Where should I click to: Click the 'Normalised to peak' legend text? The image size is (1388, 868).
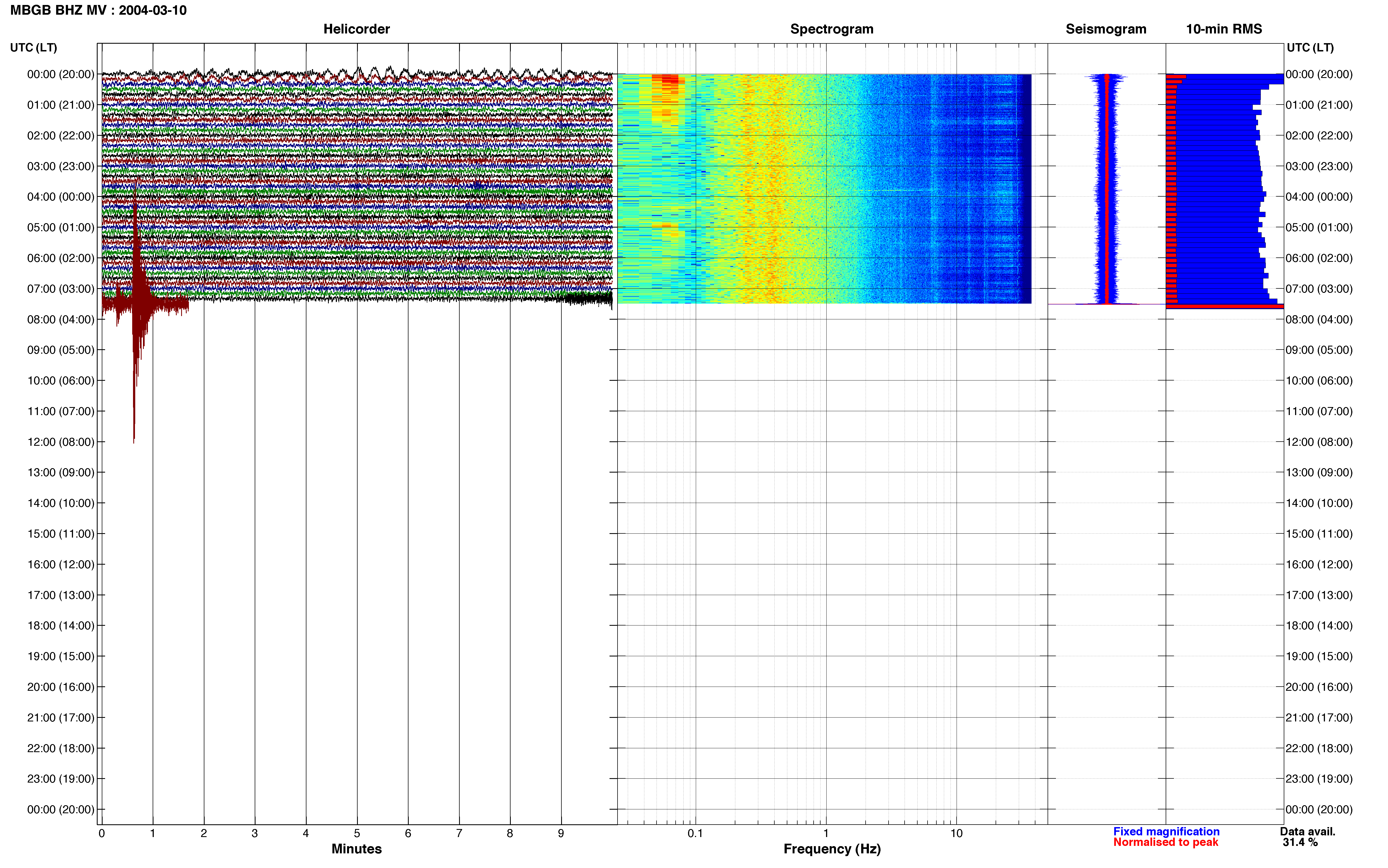[1165, 842]
